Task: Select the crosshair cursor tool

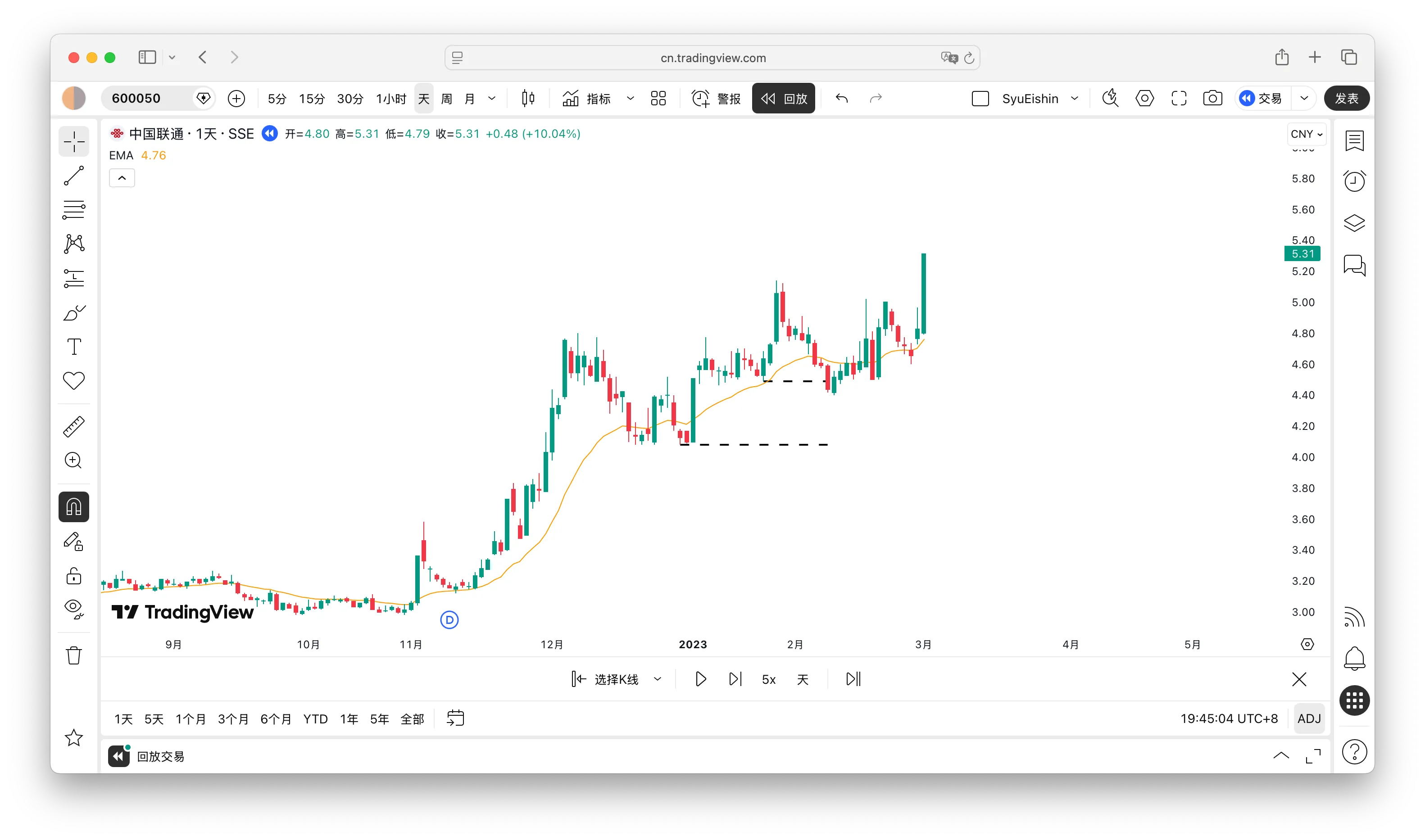Action: pos(73,141)
